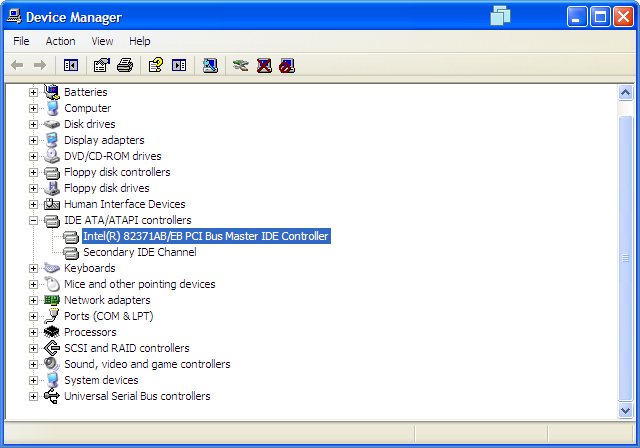The image size is (640, 448).
Task: Click the Uninstall device toolbar icon
Action: 264,65
